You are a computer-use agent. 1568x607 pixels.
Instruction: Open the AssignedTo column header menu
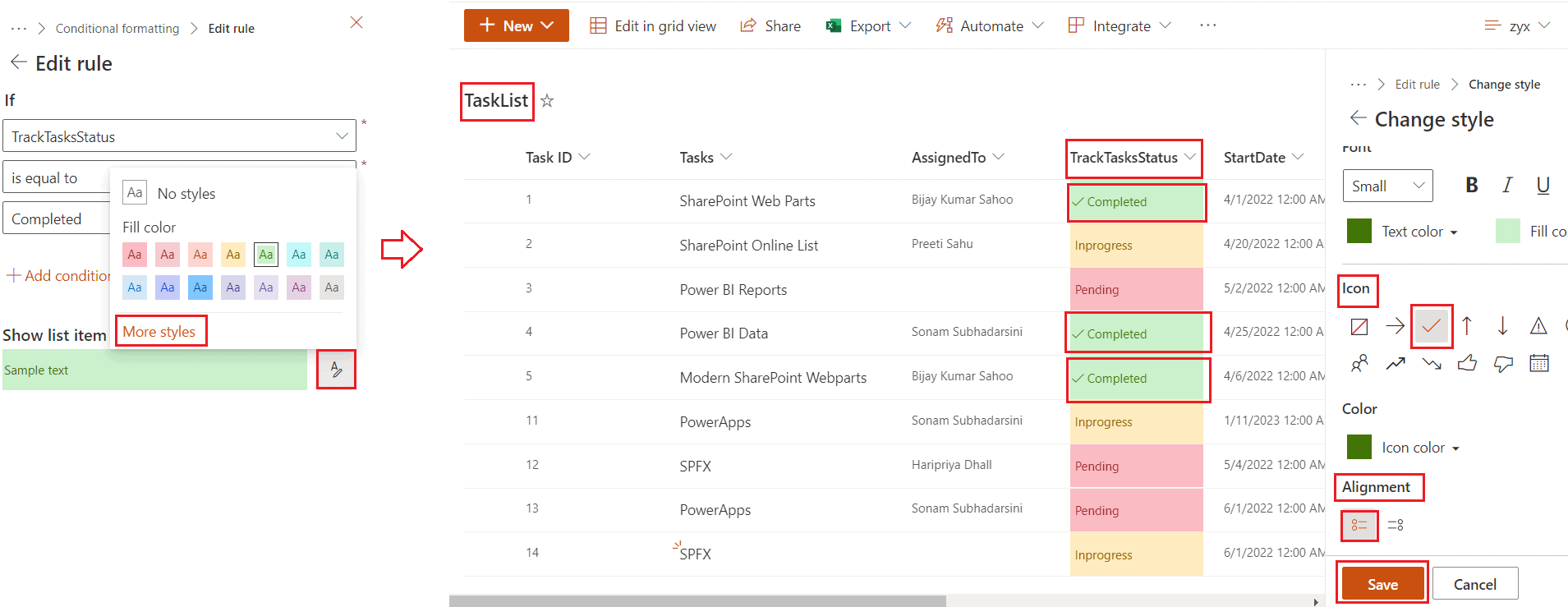958,157
